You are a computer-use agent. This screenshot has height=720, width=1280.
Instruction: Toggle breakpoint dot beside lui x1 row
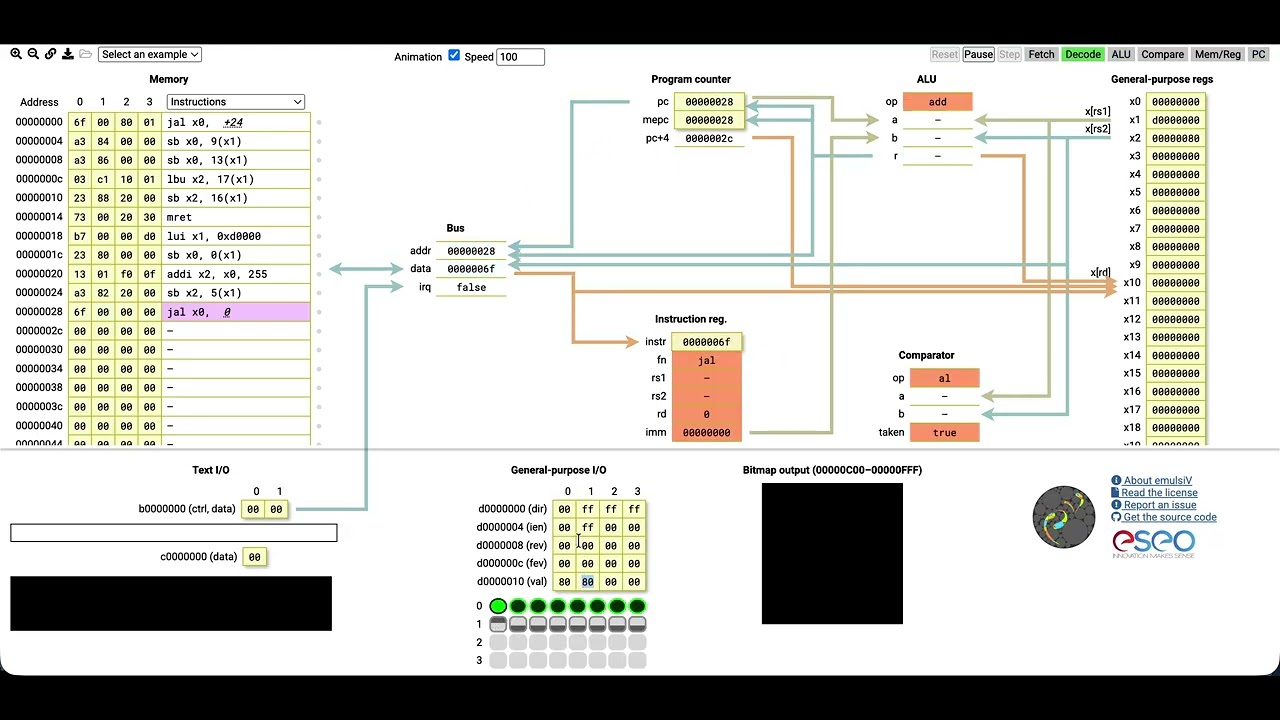click(319, 236)
